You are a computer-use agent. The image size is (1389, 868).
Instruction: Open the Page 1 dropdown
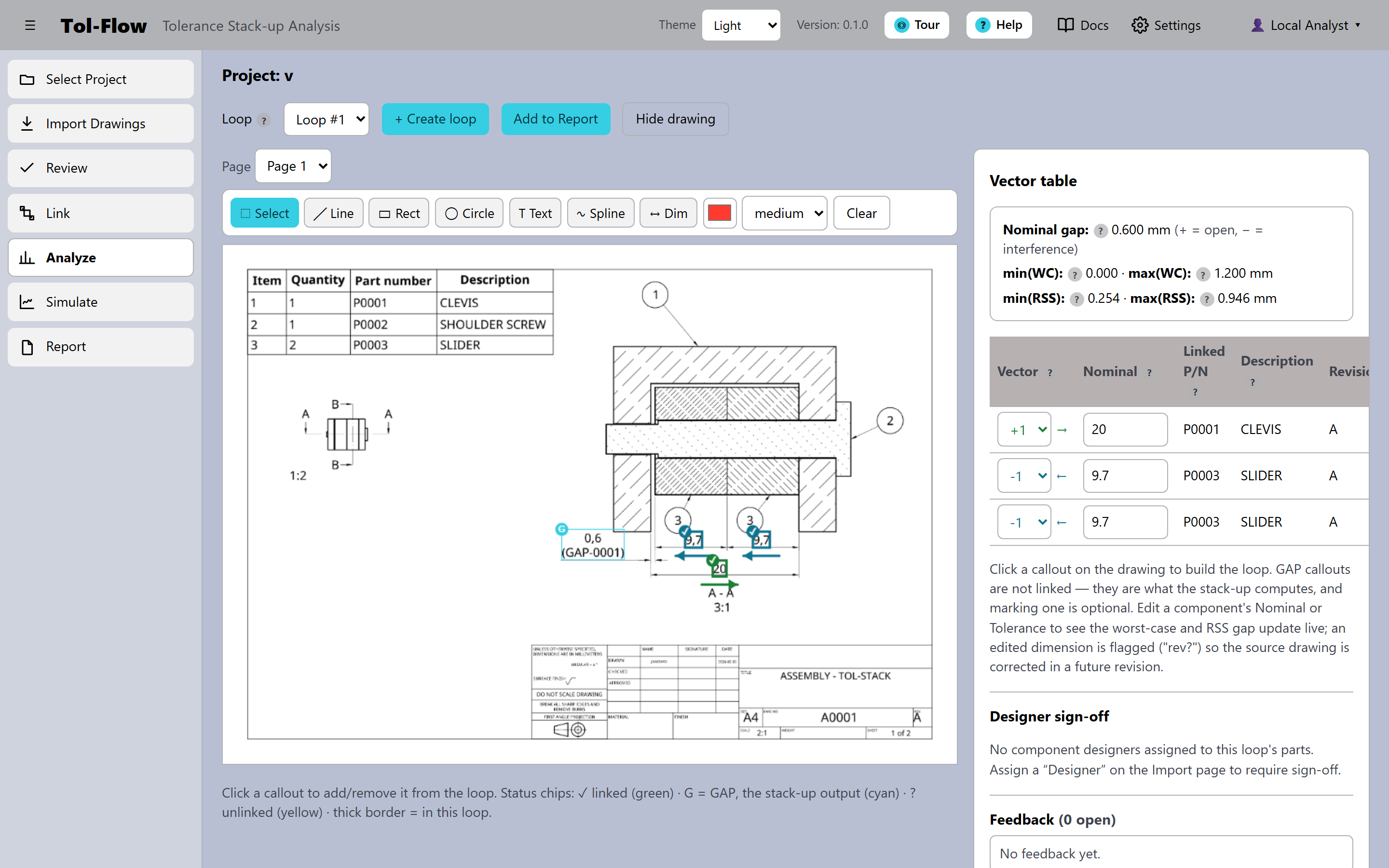[x=293, y=166]
